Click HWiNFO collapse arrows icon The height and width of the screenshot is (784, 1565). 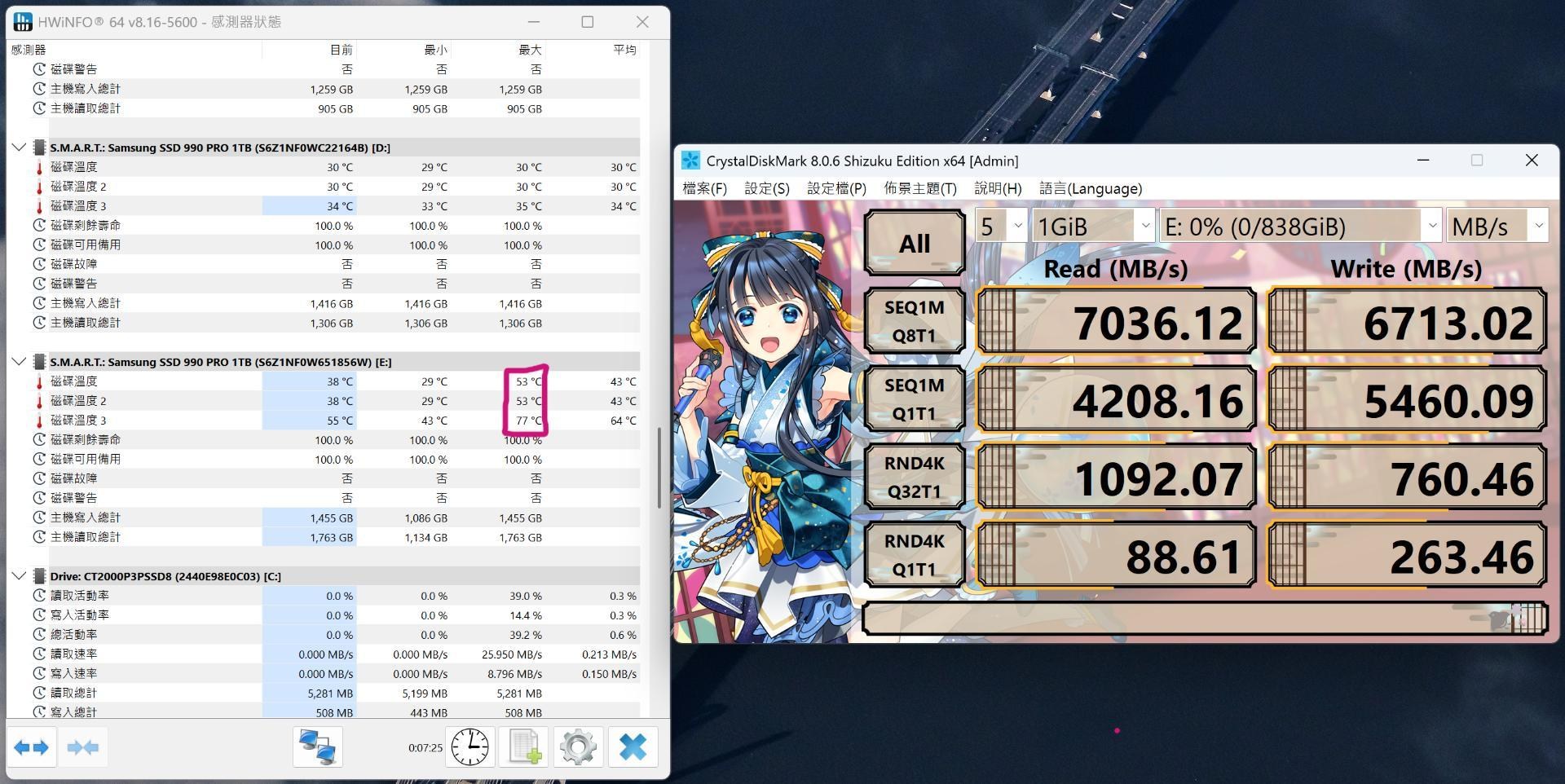point(82,747)
